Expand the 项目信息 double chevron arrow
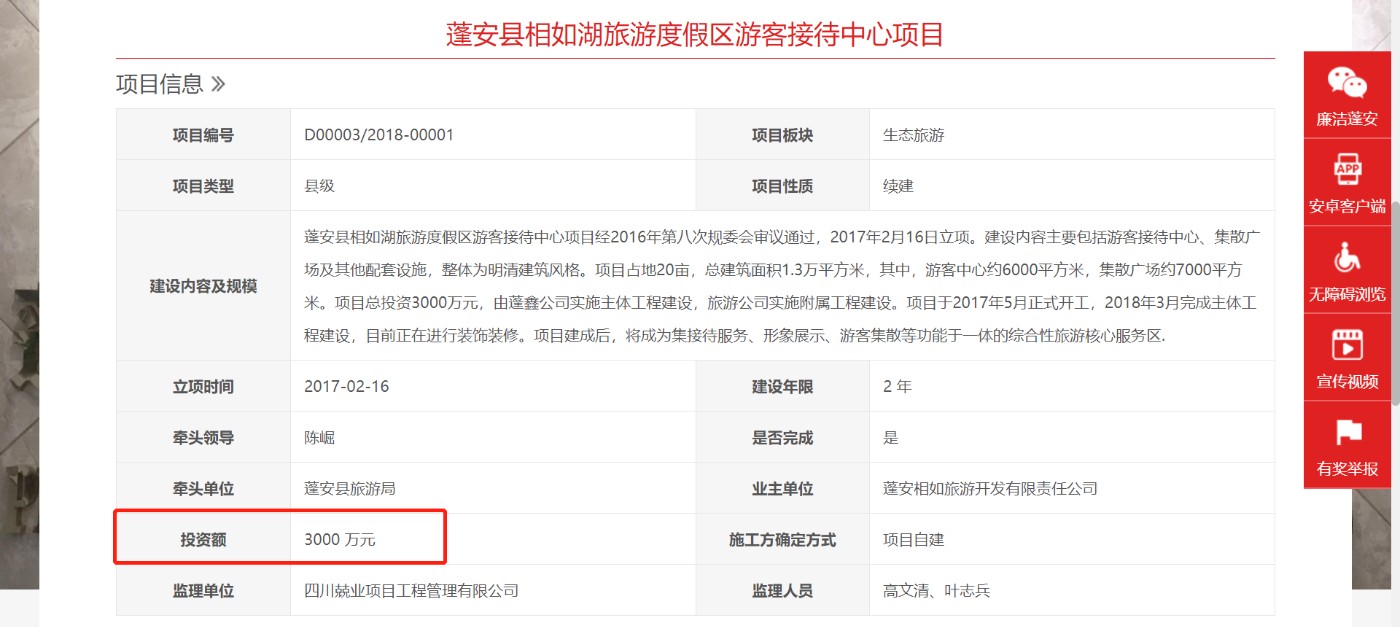 click(218, 84)
